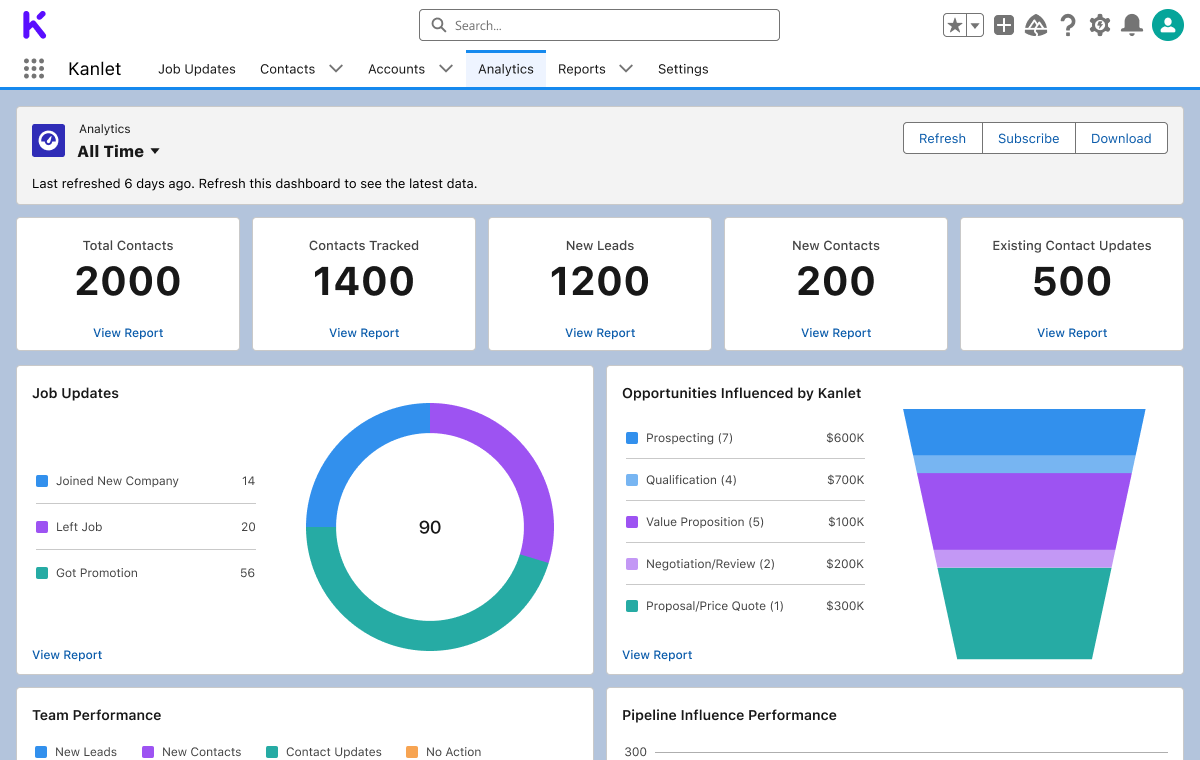Image resolution: width=1200 pixels, height=760 pixels.
Task: Switch to the Job Updates tab
Action: tap(197, 69)
